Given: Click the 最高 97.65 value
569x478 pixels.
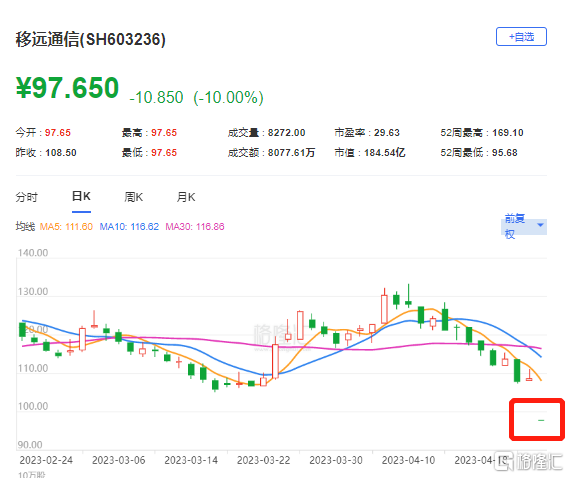Looking at the screenshot, I should 164,132.
